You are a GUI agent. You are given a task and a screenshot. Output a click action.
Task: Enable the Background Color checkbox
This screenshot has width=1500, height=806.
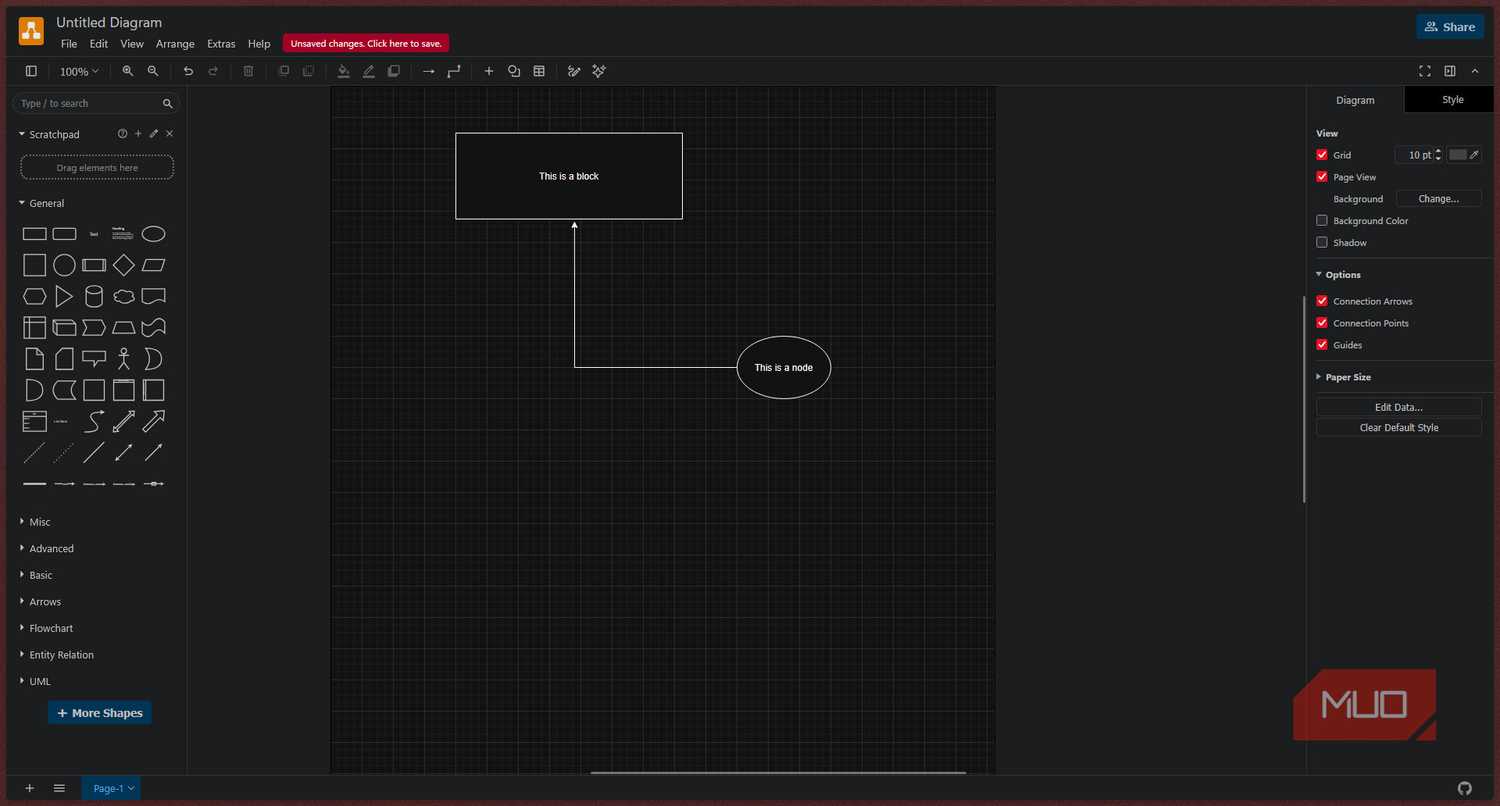pos(1322,221)
